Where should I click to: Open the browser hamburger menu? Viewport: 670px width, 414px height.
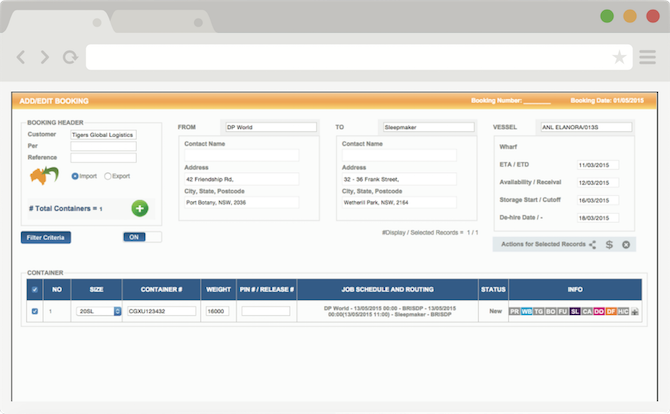(647, 57)
